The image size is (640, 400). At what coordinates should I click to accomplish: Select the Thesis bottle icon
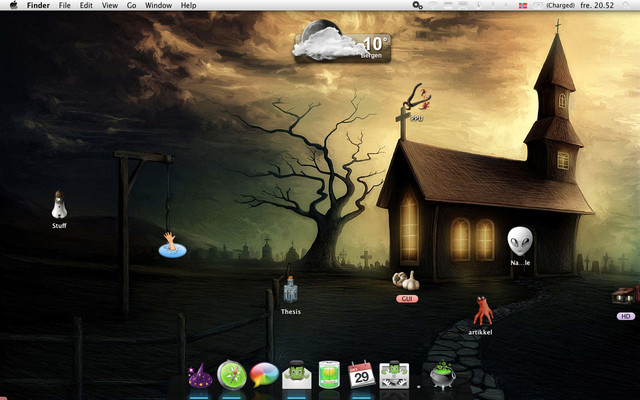[290, 290]
